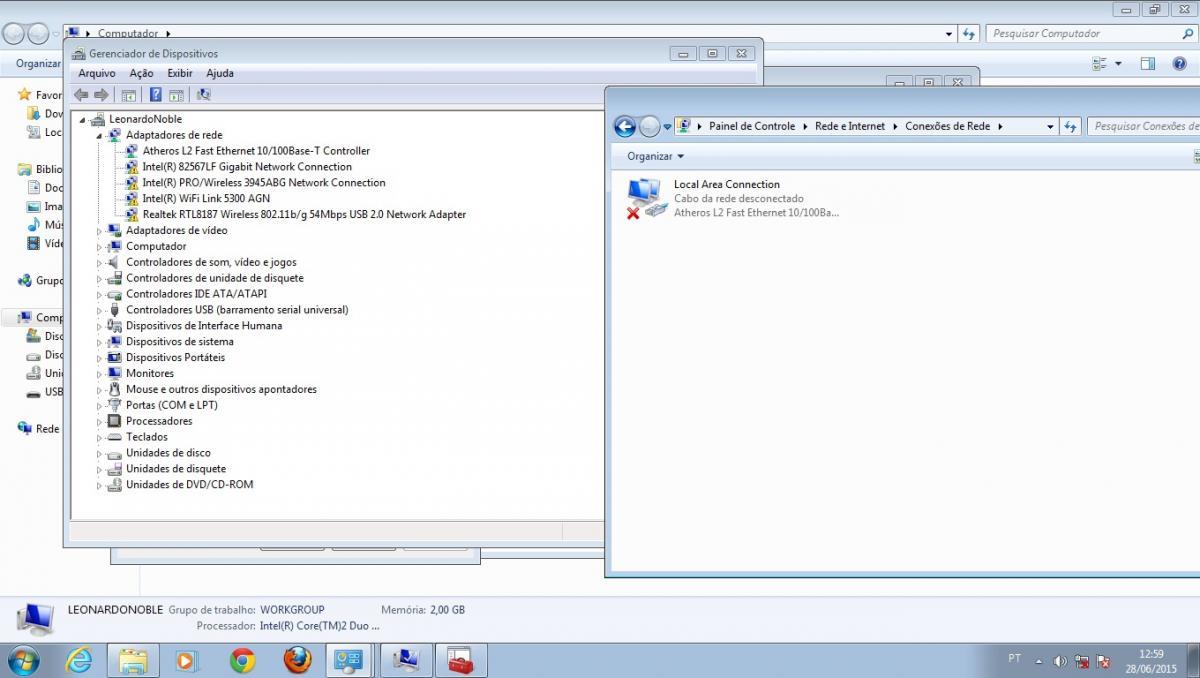Select Intel 82567LF Gigabit device warning icon
This screenshot has height=678, width=1200.
tap(132, 167)
